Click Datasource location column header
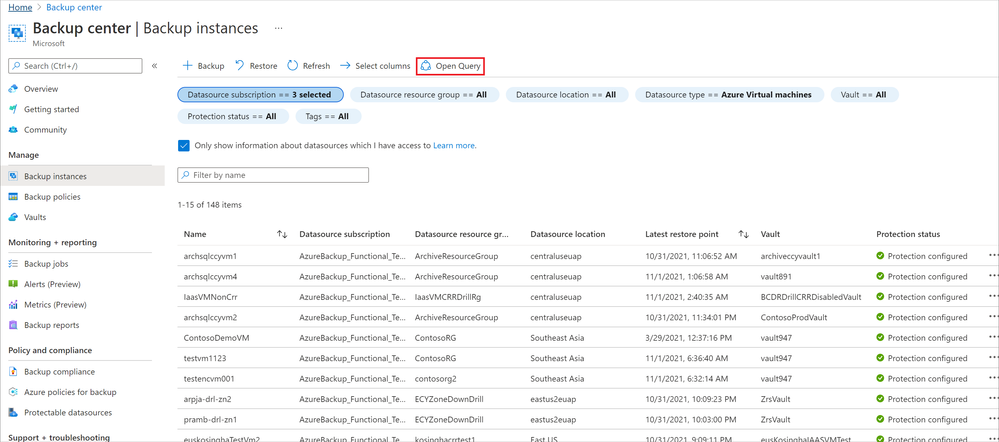 pyautogui.click(x=568, y=234)
